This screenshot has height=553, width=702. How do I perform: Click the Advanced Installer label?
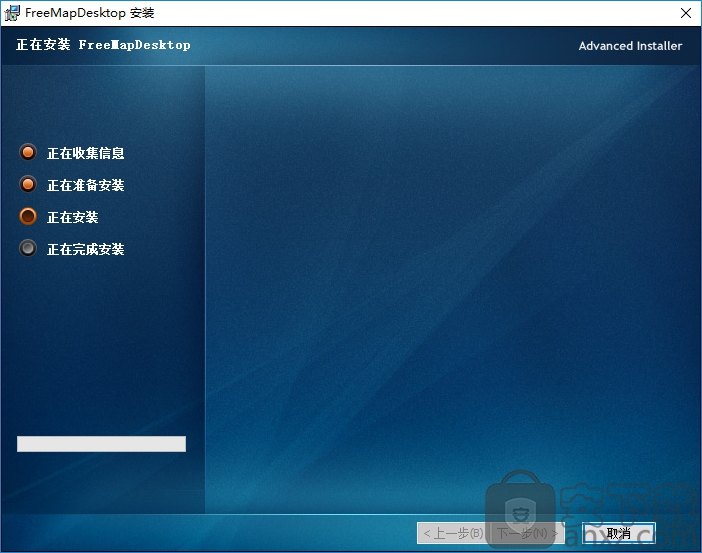[x=630, y=46]
